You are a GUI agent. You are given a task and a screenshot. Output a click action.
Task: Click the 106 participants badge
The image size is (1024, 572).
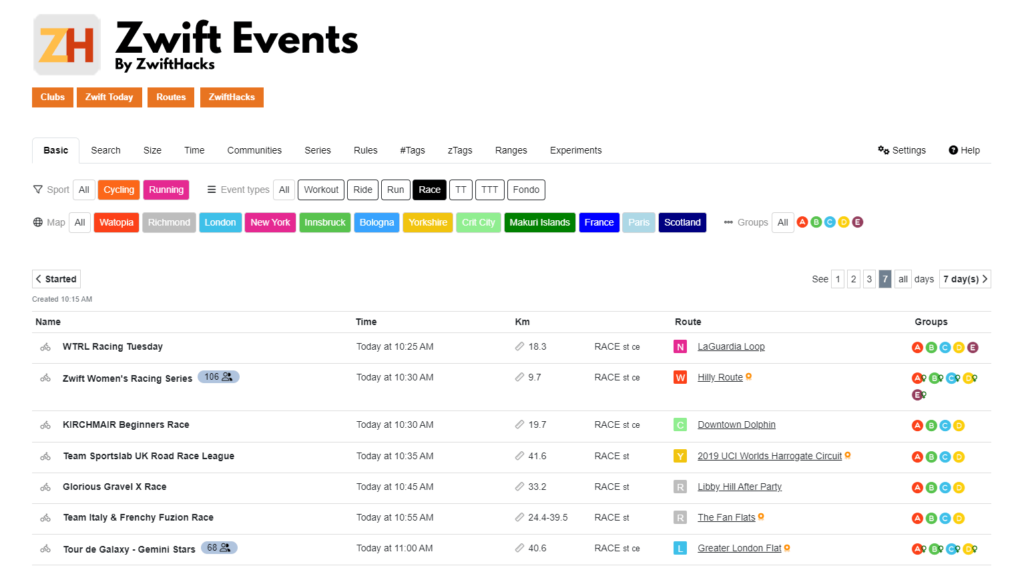pos(218,377)
